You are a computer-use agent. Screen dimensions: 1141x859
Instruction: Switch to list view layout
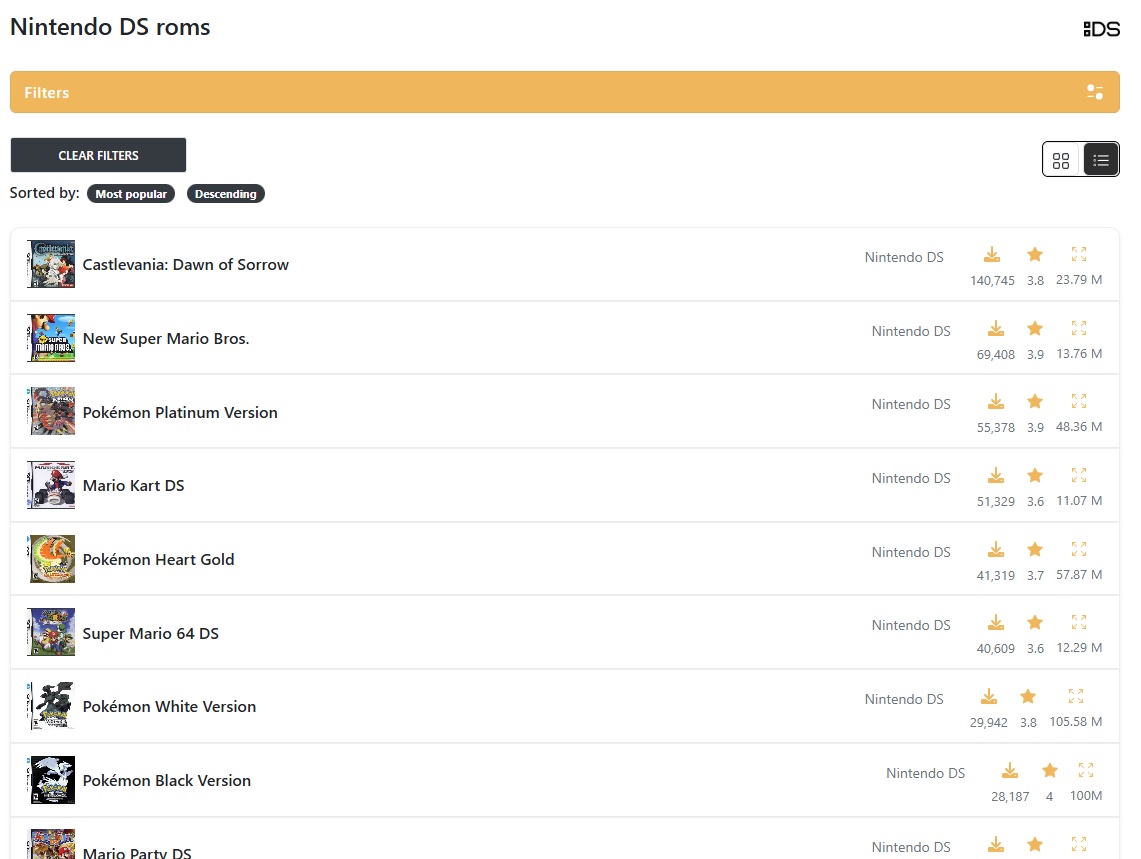point(1100,160)
